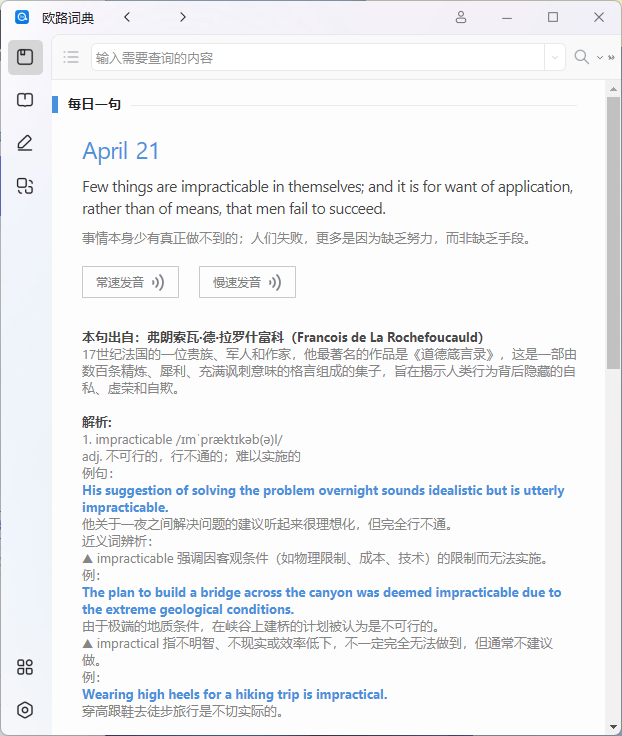622x736 pixels.
Task: Open the translation tool sidebar icon
Action: click(25, 186)
